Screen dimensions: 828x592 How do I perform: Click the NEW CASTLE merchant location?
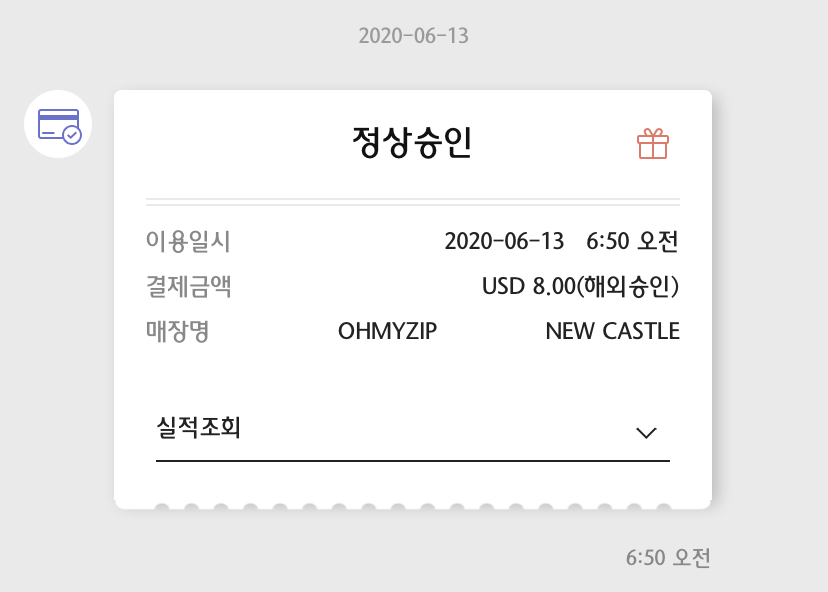click(612, 331)
